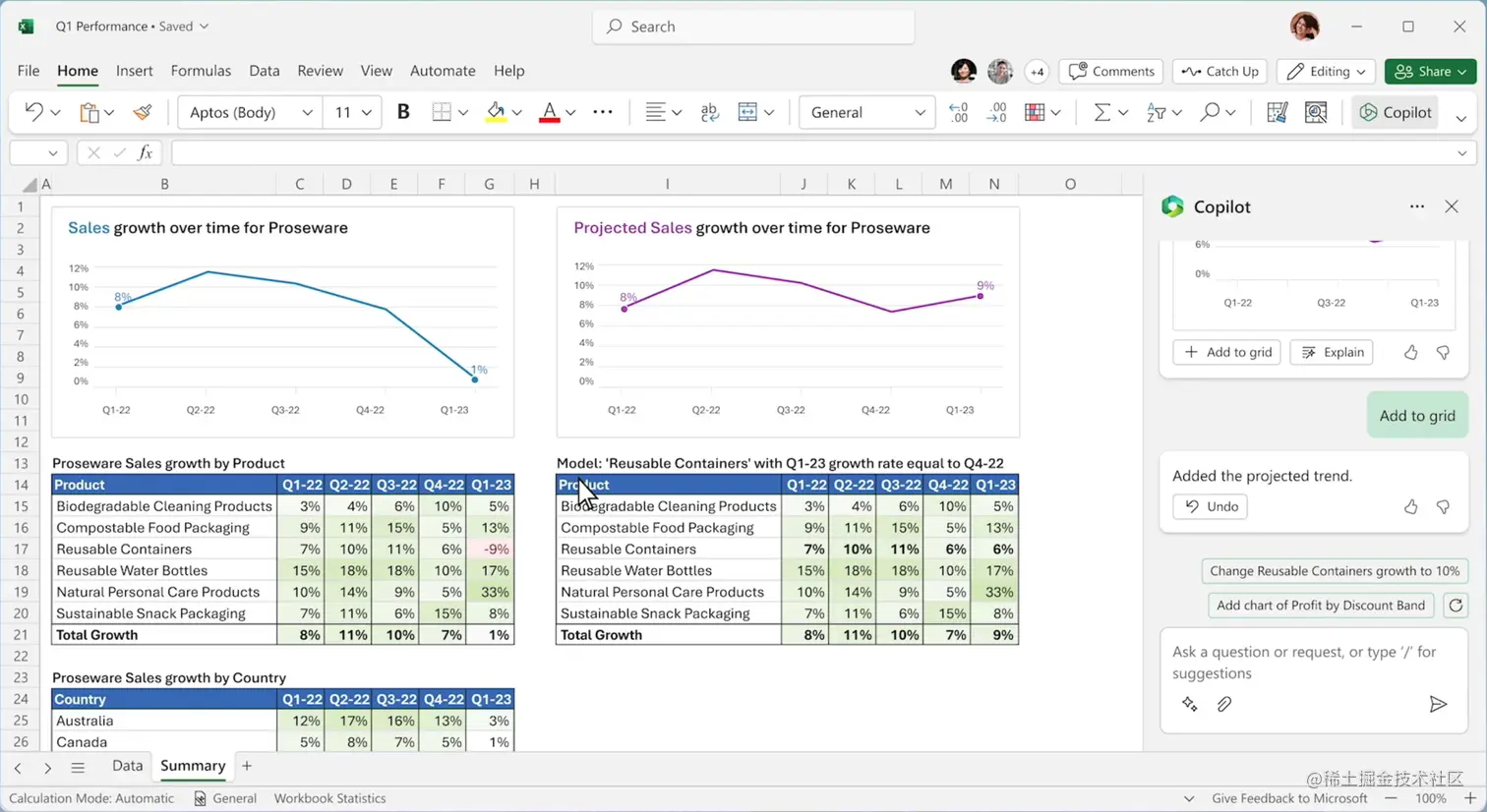Image resolution: width=1487 pixels, height=812 pixels.
Task: Click the Paste clipboard icon
Action: (89, 112)
